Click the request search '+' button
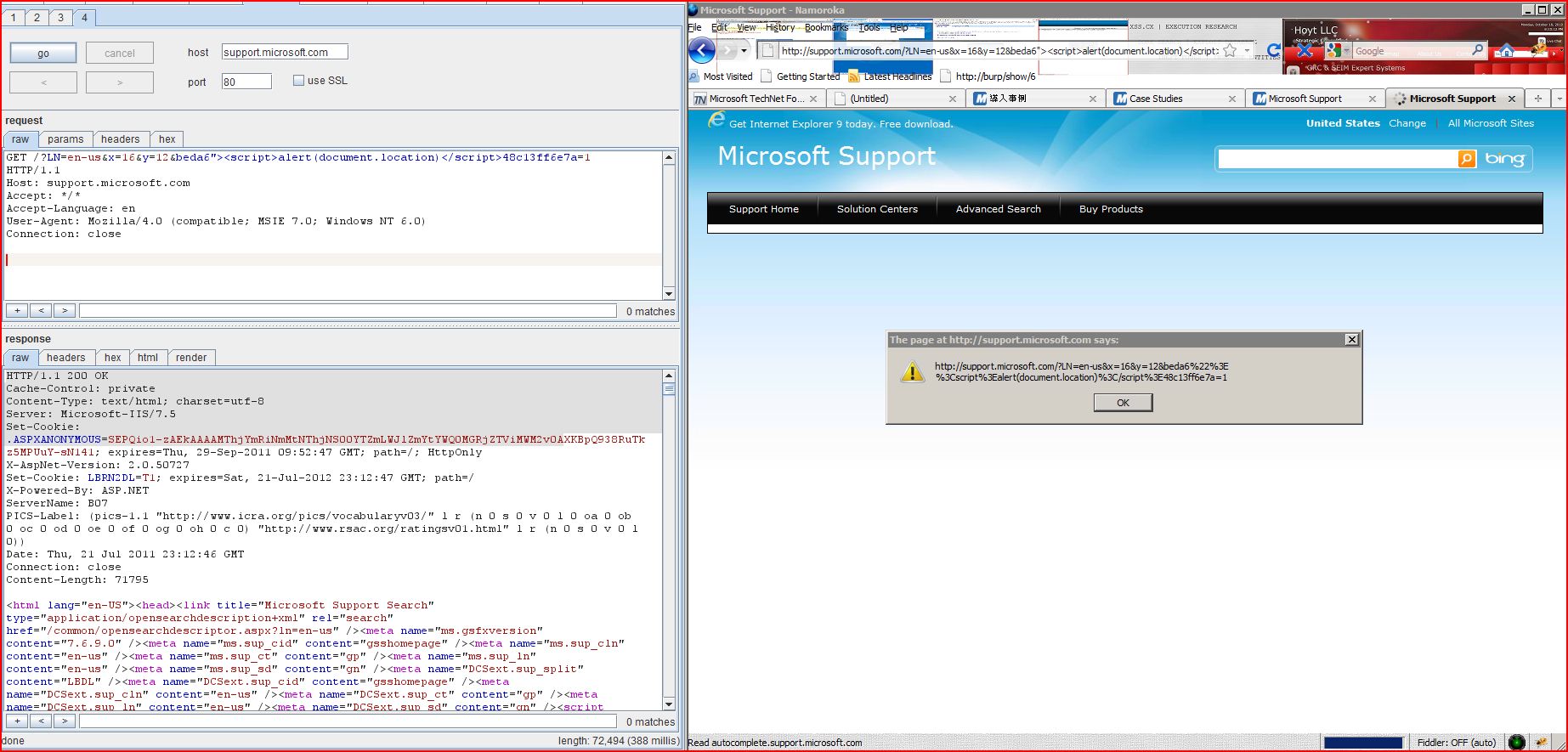The height and width of the screenshot is (752, 1568). coord(17,311)
